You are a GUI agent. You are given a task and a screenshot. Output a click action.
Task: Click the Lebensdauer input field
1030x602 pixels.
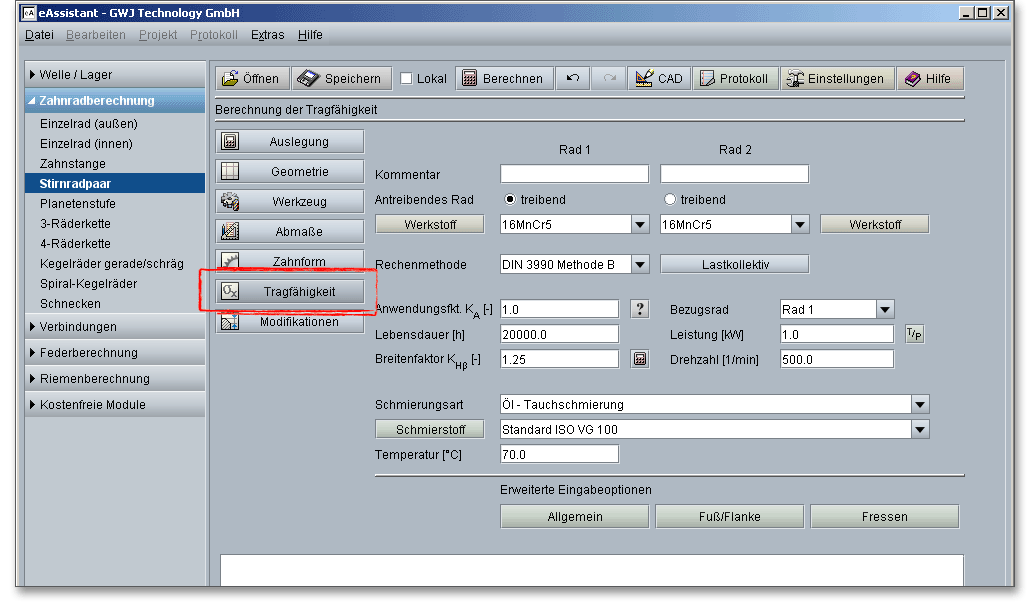pos(559,334)
